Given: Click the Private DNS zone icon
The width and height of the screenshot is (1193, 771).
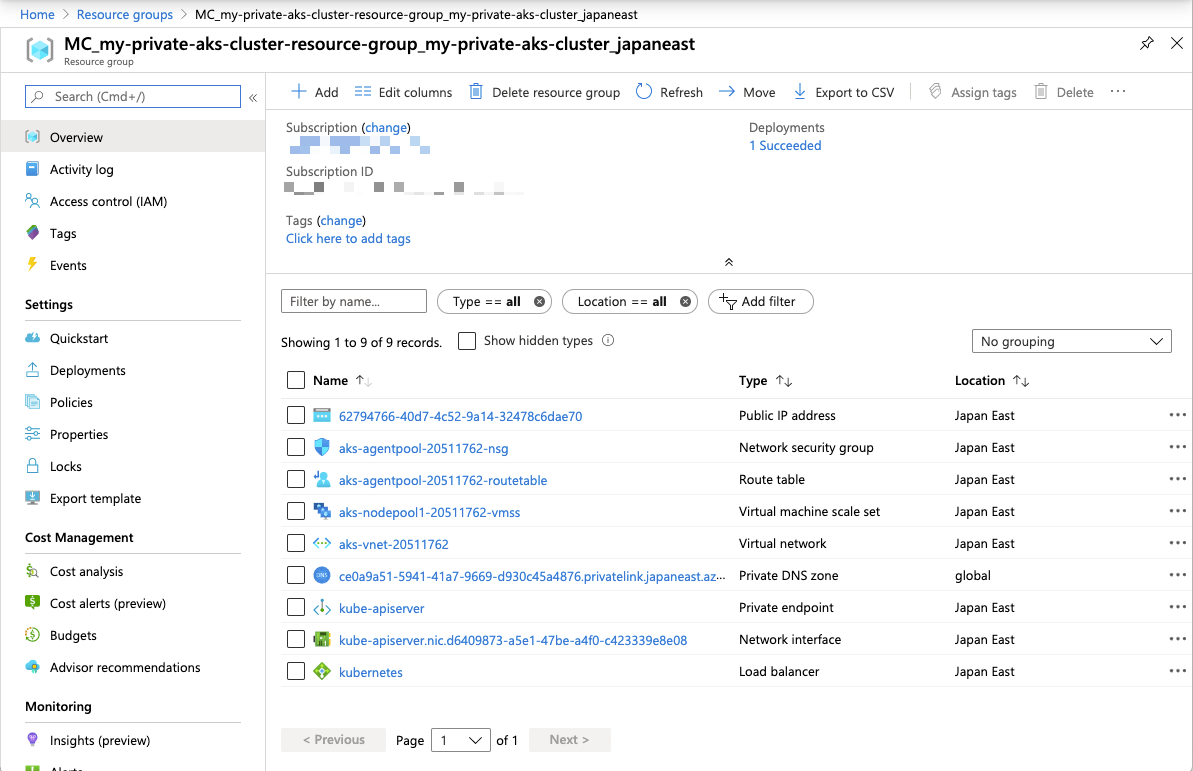Looking at the screenshot, I should click(322, 575).
